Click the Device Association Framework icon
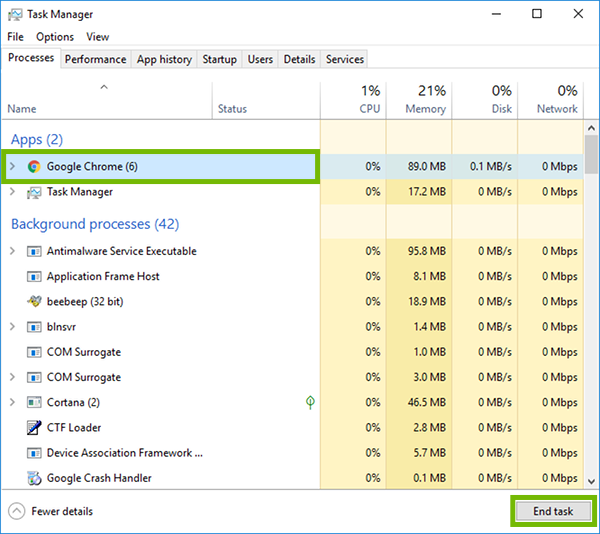Image resolution: width=600 pixels, height=534 pixels. tap(34, 453)
